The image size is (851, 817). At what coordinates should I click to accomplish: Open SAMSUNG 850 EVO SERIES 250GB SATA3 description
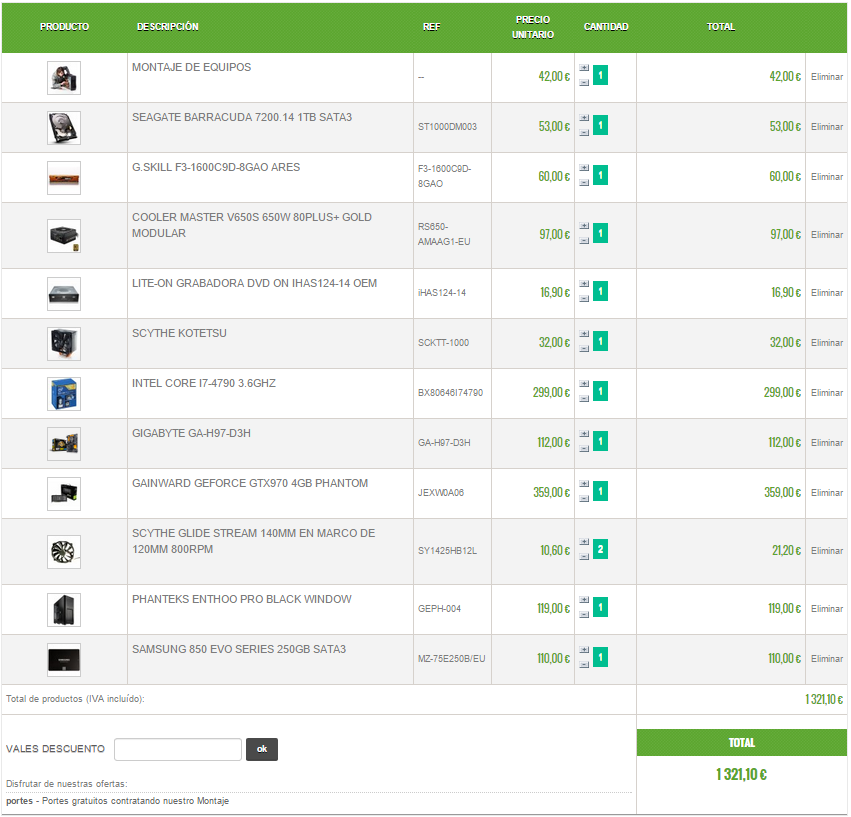pyautogui.click(x=239, y=649)
